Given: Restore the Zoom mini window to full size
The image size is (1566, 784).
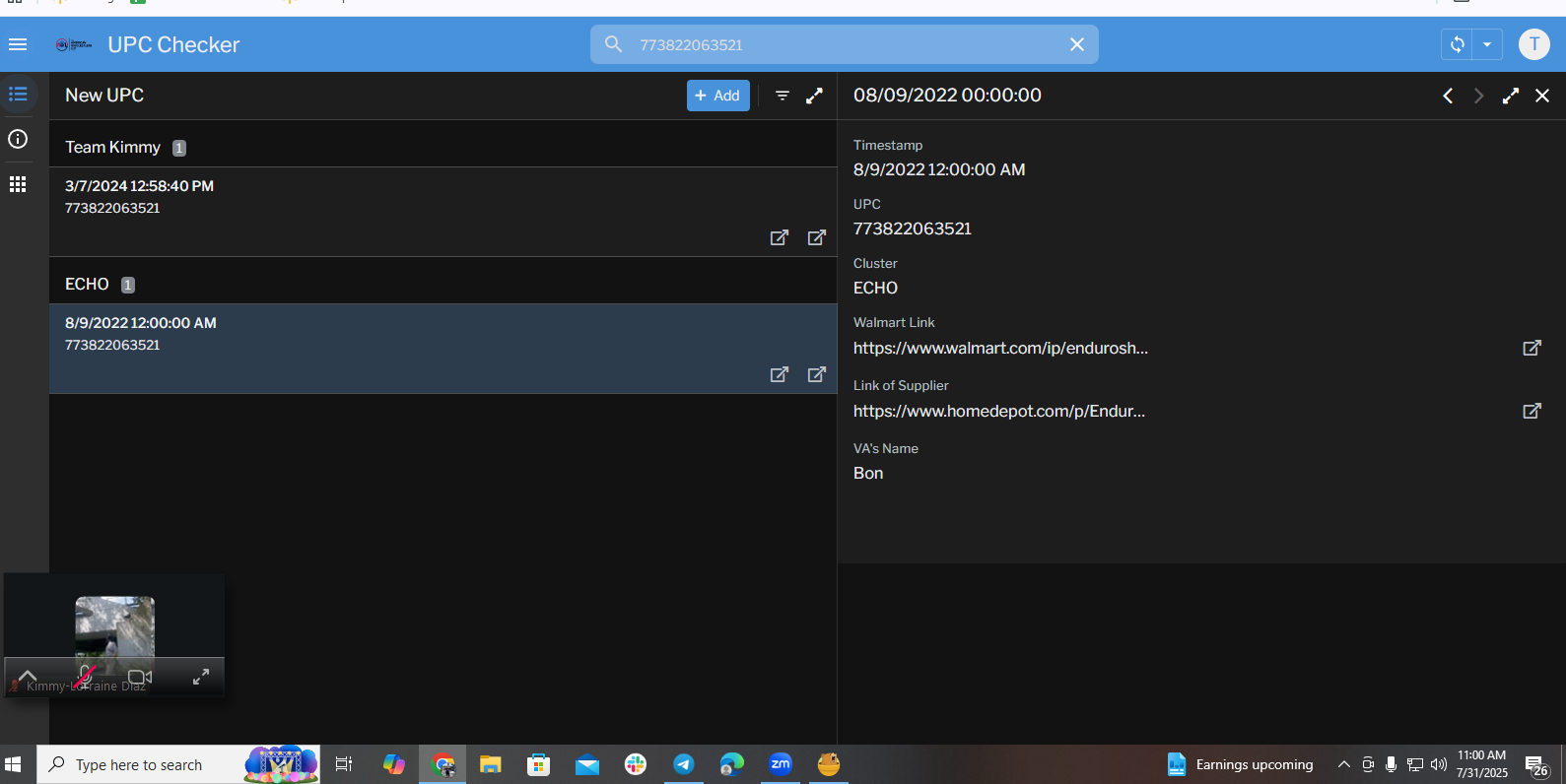Looking at the screenshot, I should click(201, 677).
